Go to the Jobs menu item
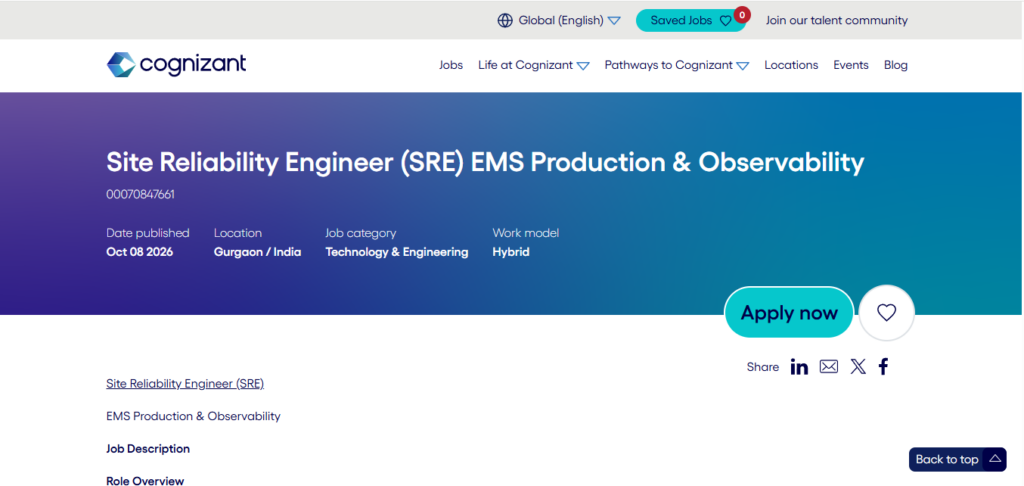This screenshot has height=486, width=1024. (x=451, y=65)
